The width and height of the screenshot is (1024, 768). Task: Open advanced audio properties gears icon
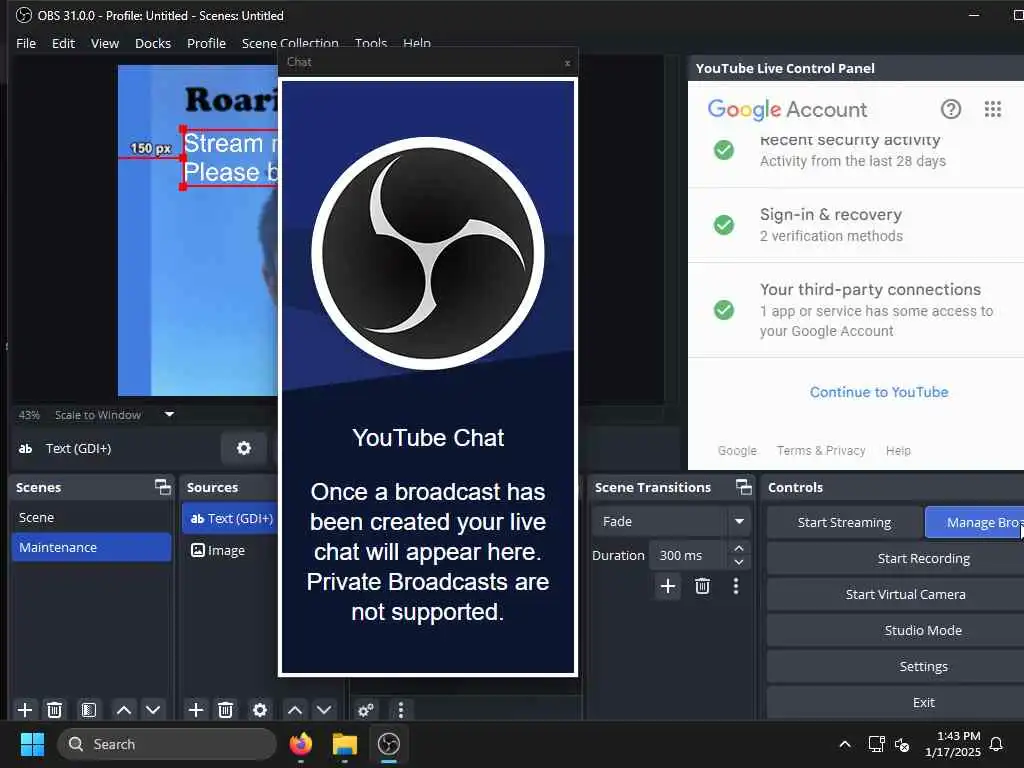366,710
